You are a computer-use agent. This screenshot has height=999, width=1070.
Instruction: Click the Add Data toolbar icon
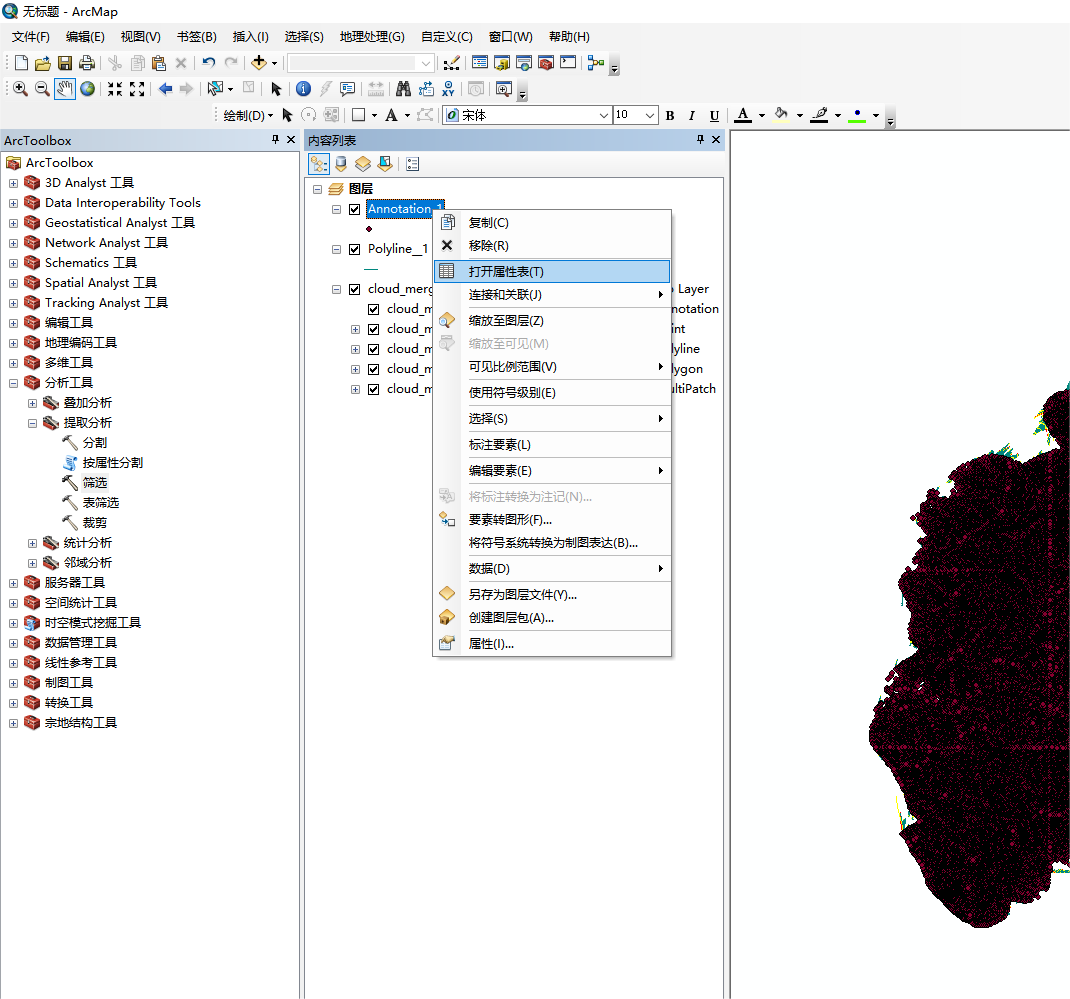pyautogui.click(x=259, y=63)
